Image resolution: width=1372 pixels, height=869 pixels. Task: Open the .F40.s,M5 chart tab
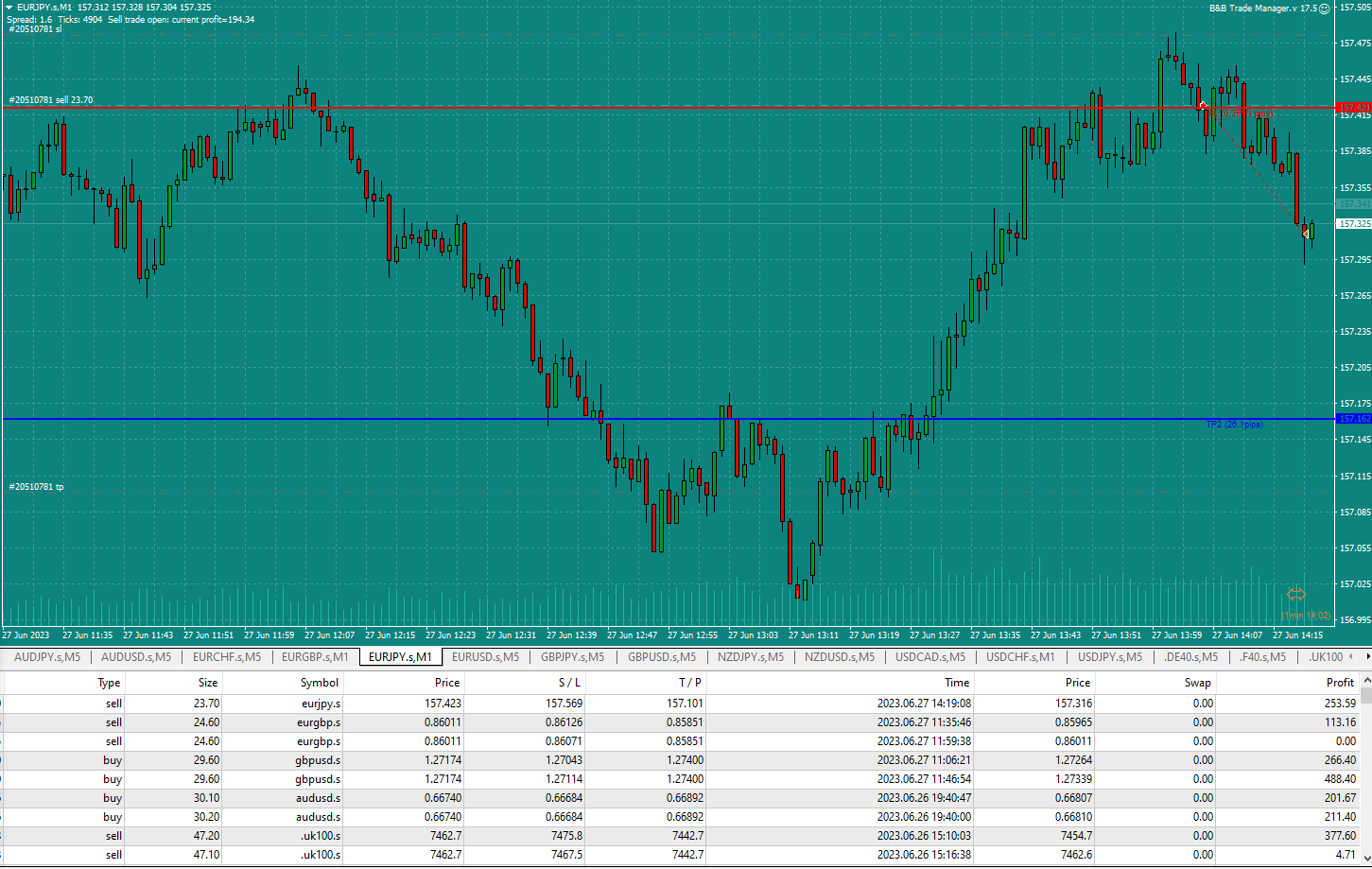(1262, 656)
